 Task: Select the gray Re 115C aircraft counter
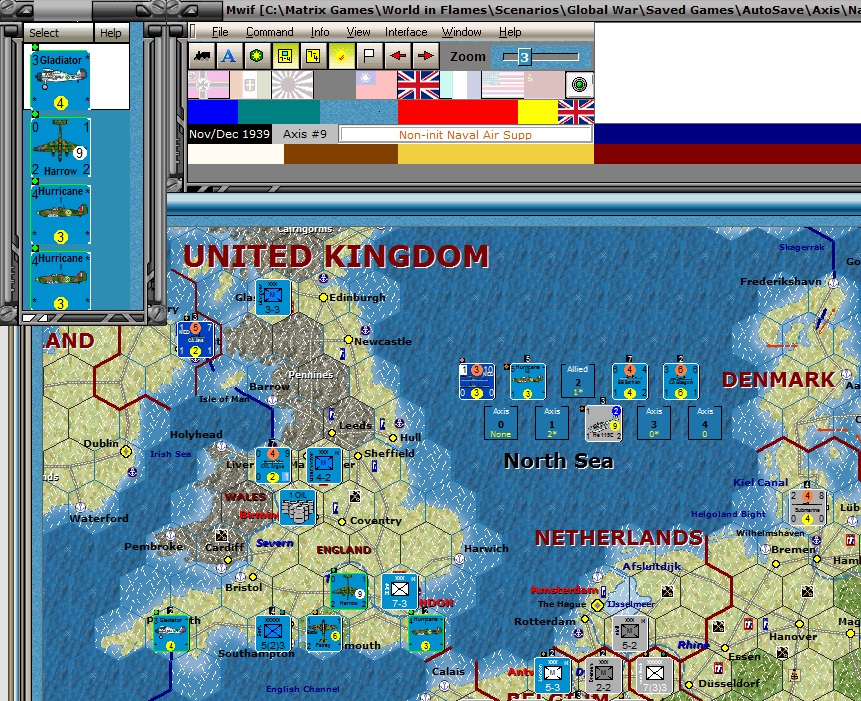pyautogui.click(x=603, y=423)
